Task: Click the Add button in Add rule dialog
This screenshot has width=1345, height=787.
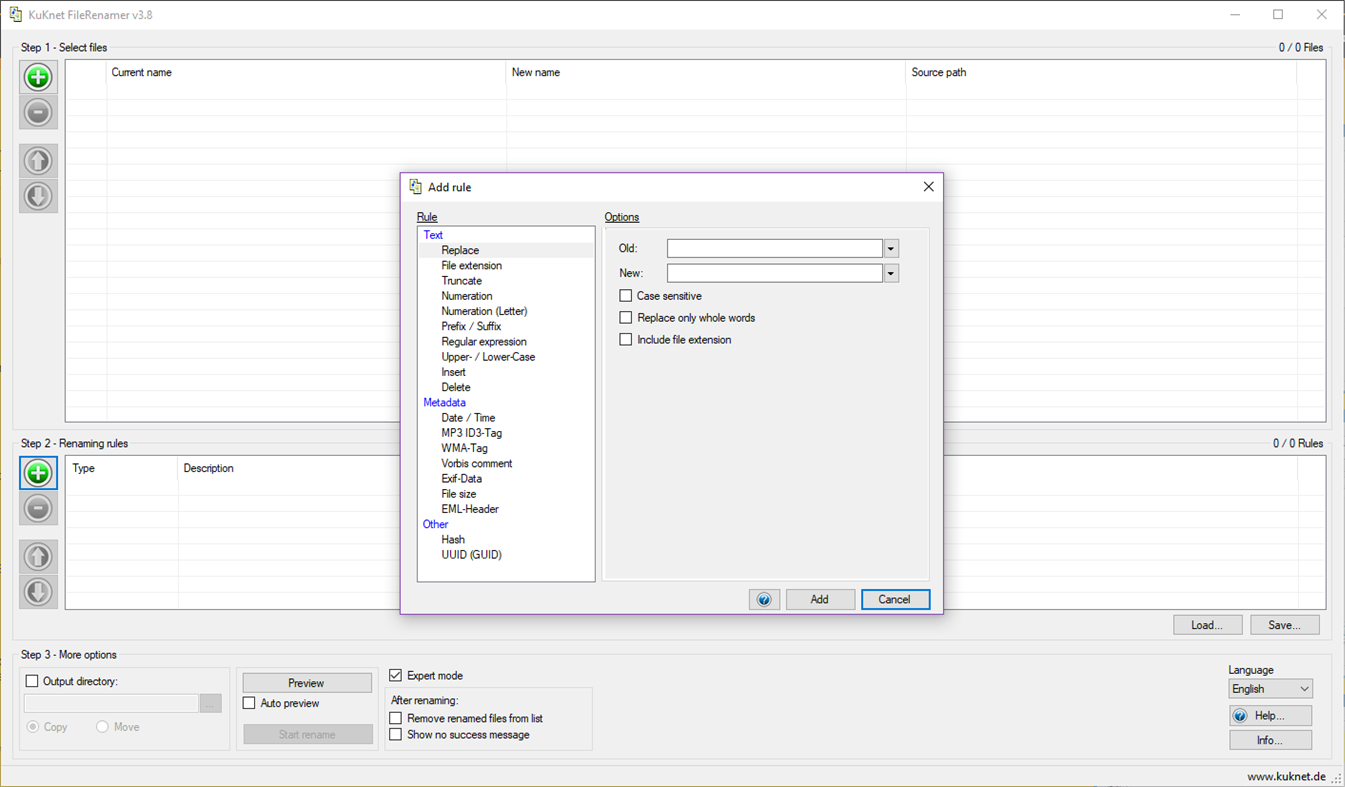Action: pyautogui.click(x=820, y=599)
